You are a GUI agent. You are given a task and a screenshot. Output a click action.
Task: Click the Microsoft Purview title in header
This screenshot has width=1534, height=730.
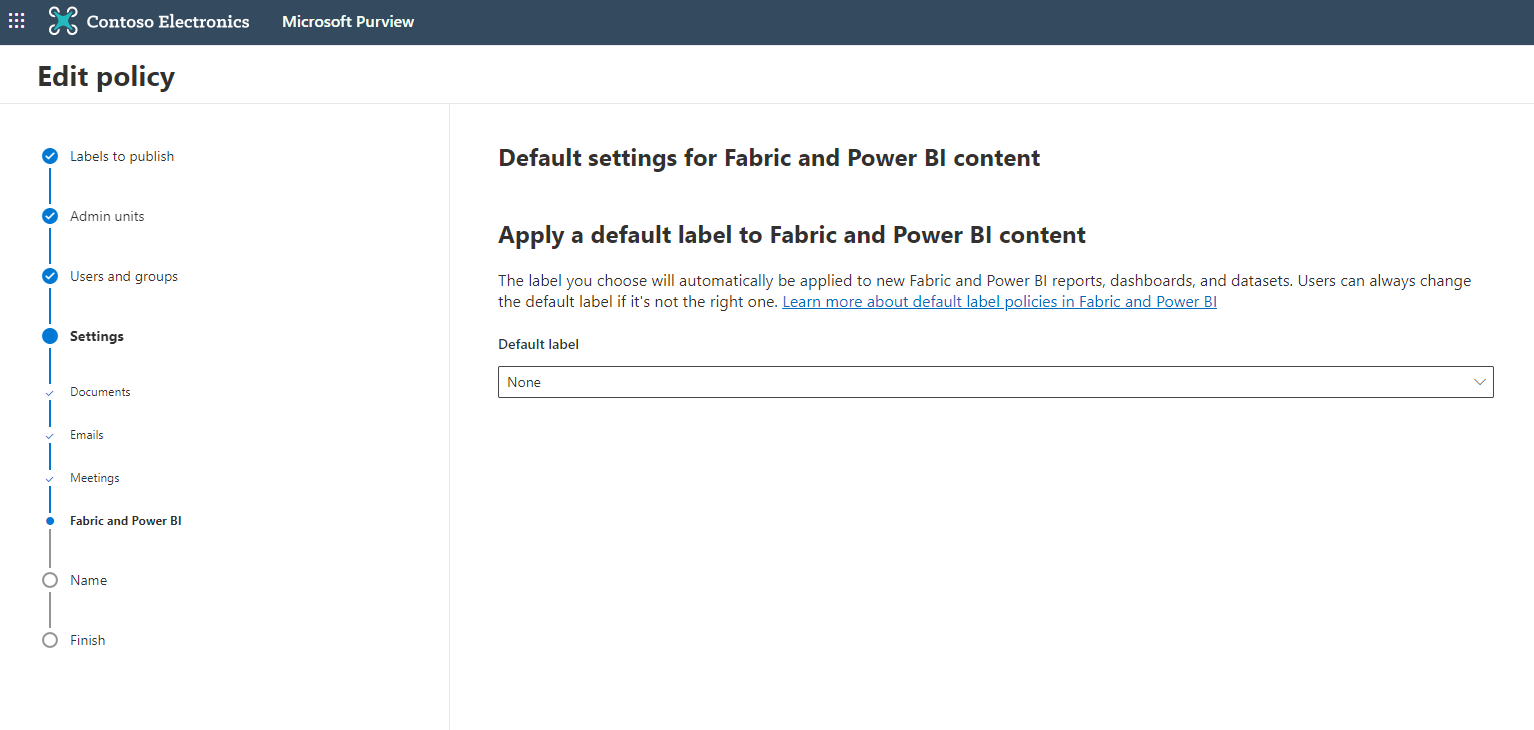tap(348, 21)
